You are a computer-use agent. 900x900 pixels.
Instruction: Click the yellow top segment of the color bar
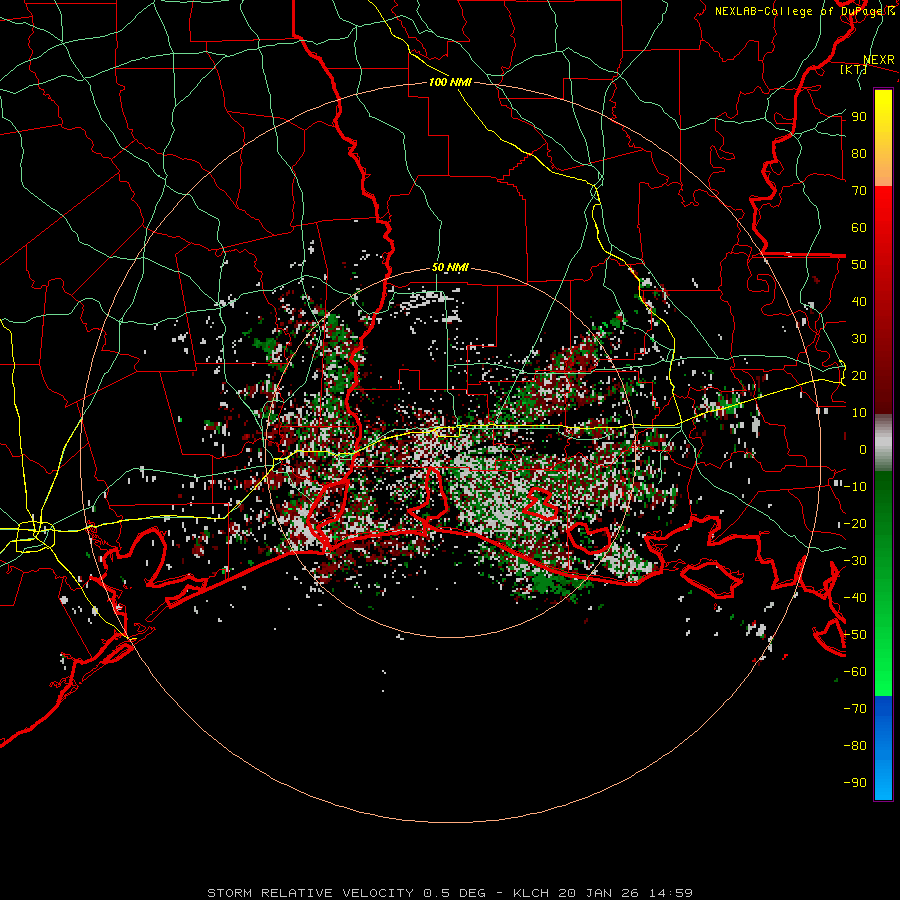(x=883, y=138)
